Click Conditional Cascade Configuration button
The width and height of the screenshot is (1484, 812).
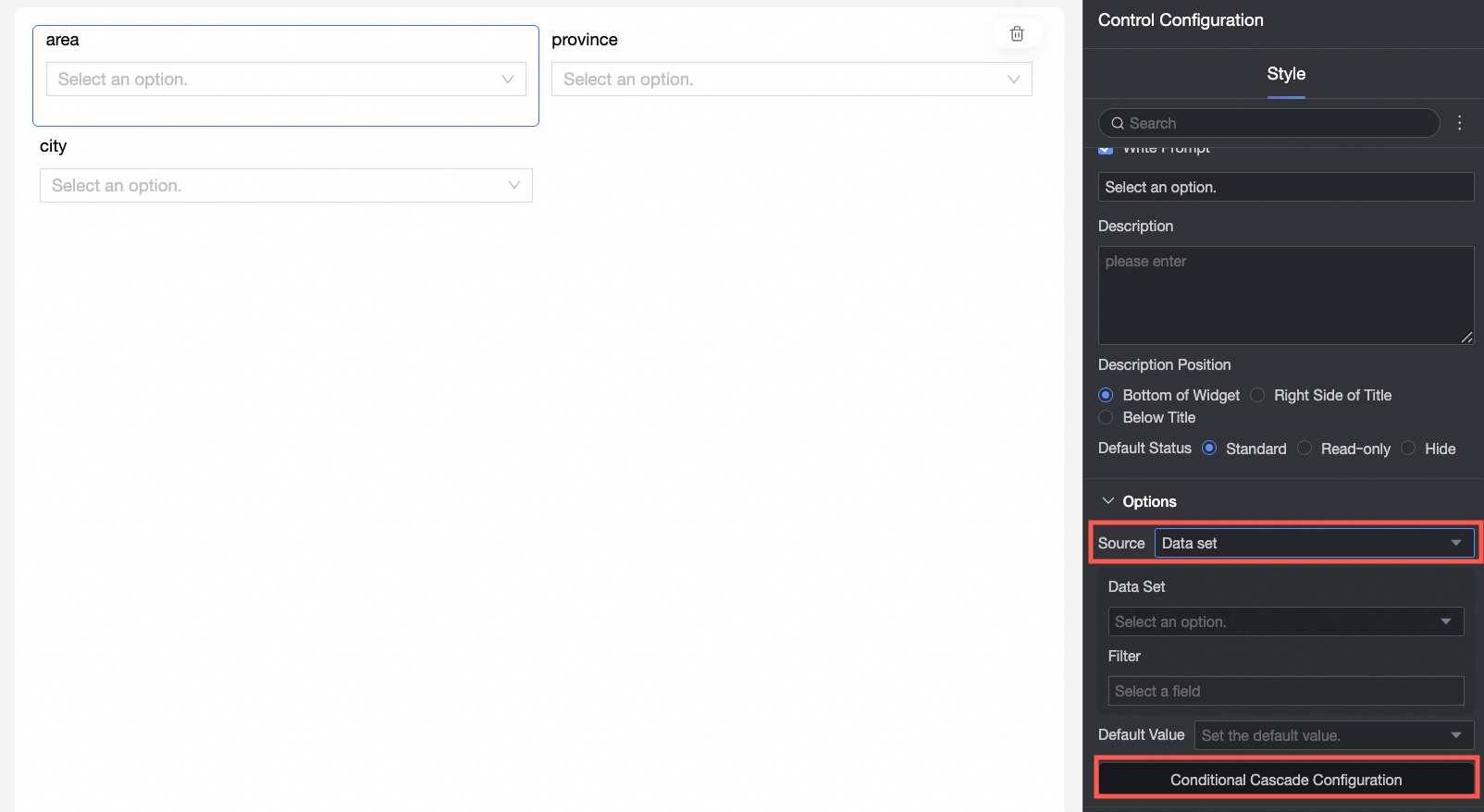coord(1286,780)
